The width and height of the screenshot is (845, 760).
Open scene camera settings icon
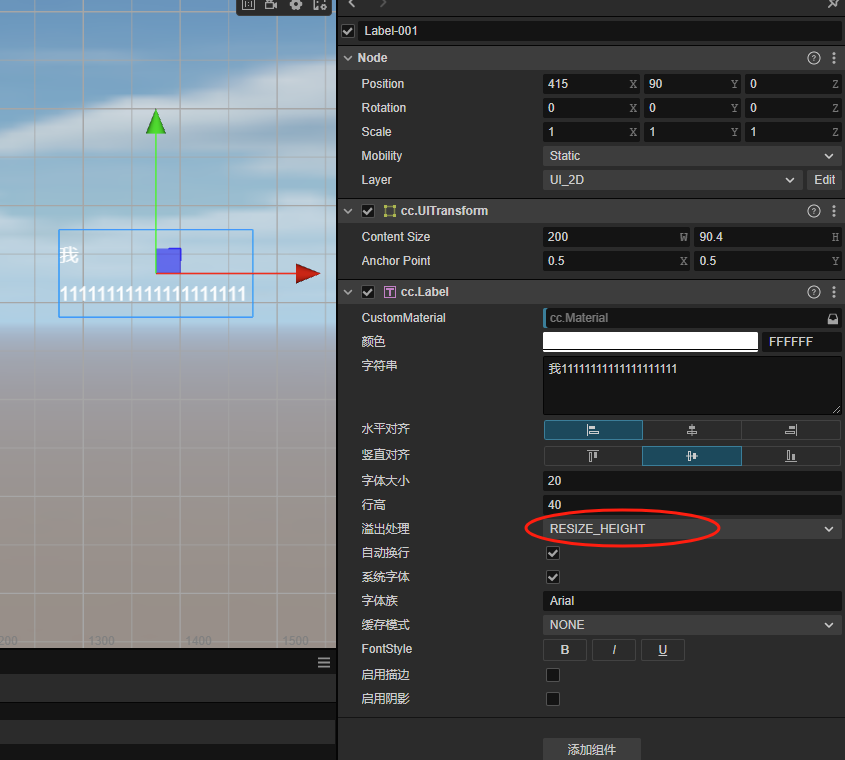(271, 5)
